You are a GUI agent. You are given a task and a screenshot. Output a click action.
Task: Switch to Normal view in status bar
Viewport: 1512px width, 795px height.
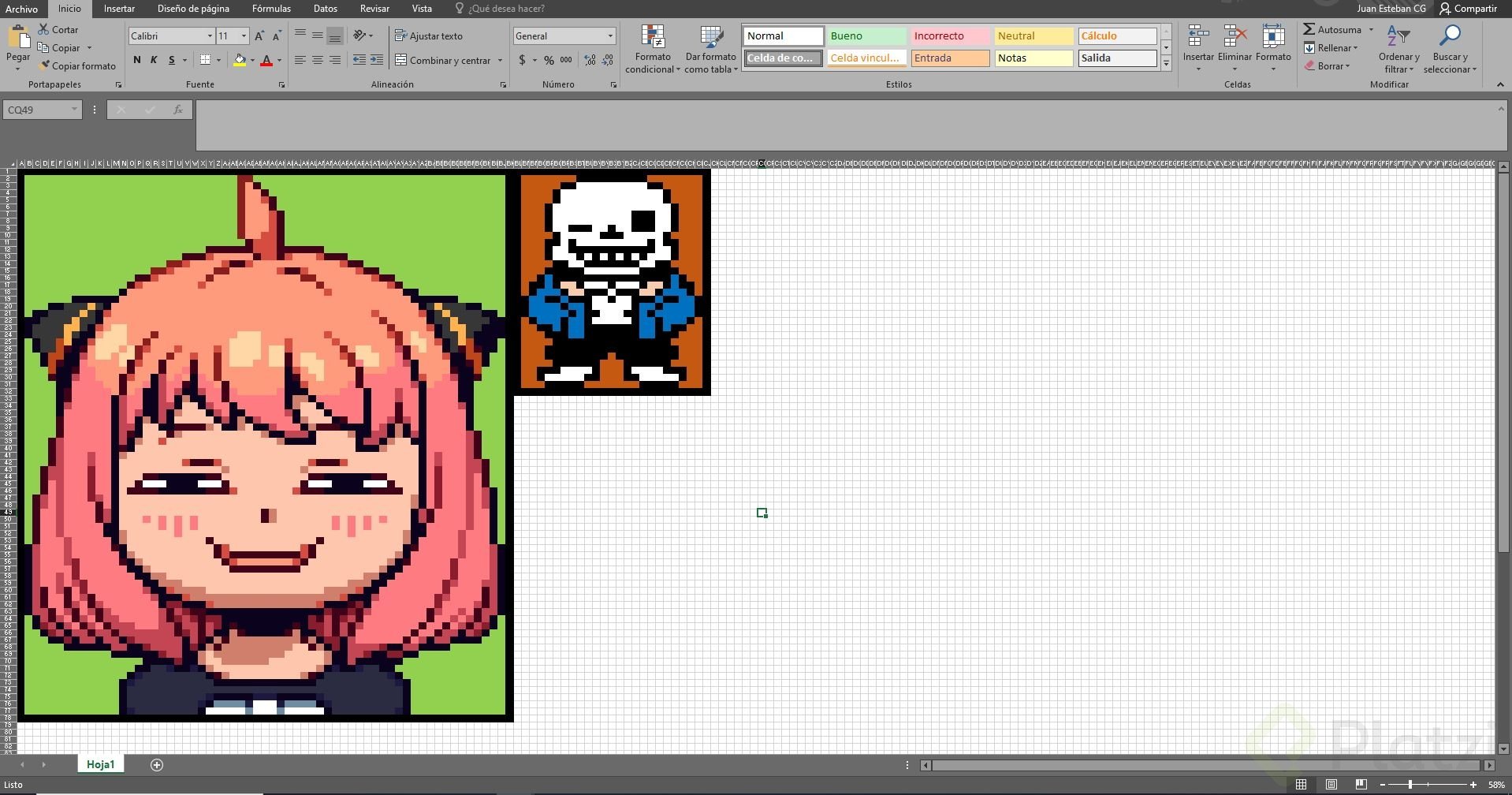click(1301, 785)
